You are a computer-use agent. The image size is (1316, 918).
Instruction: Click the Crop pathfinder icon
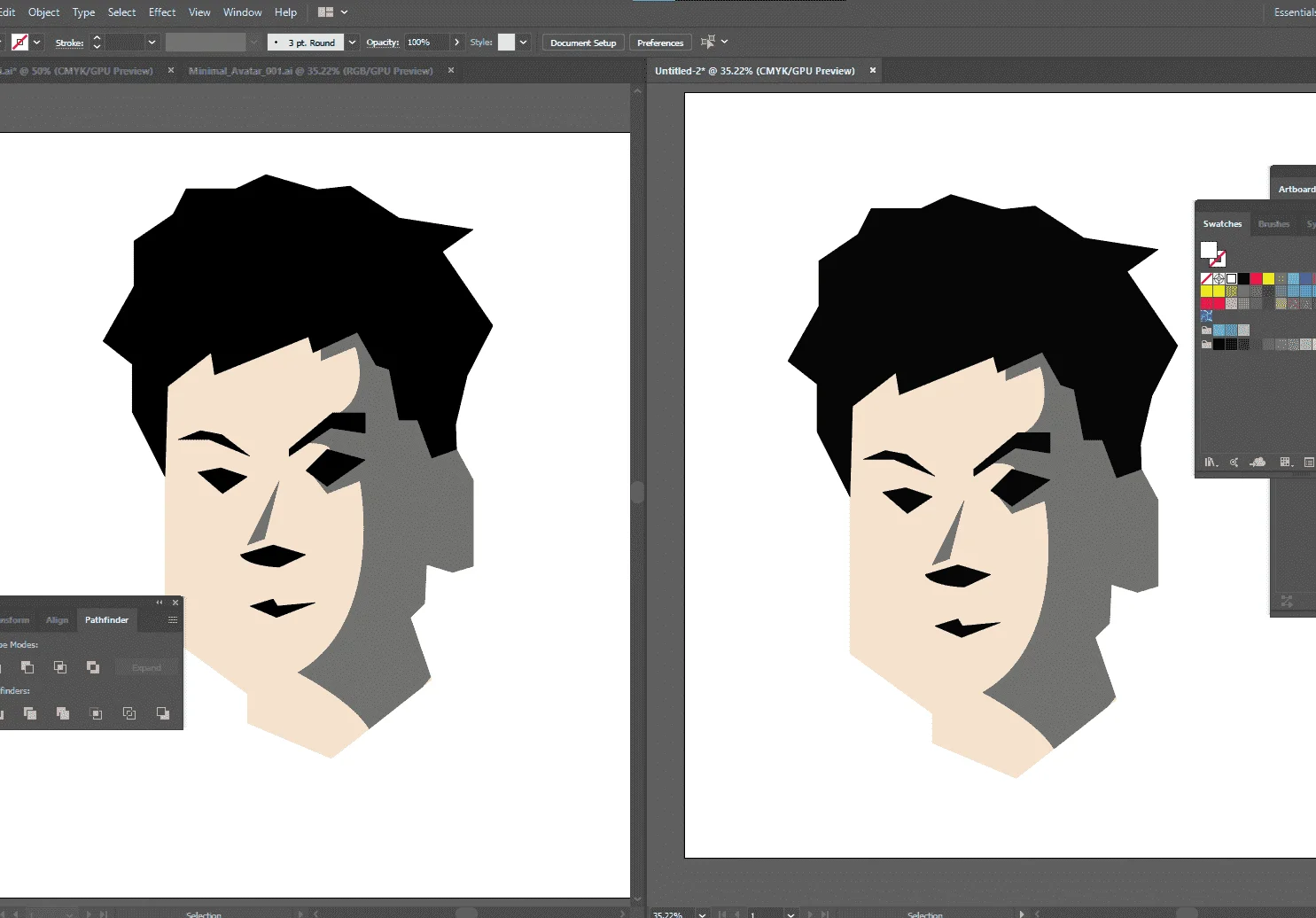tap(97, 713)
